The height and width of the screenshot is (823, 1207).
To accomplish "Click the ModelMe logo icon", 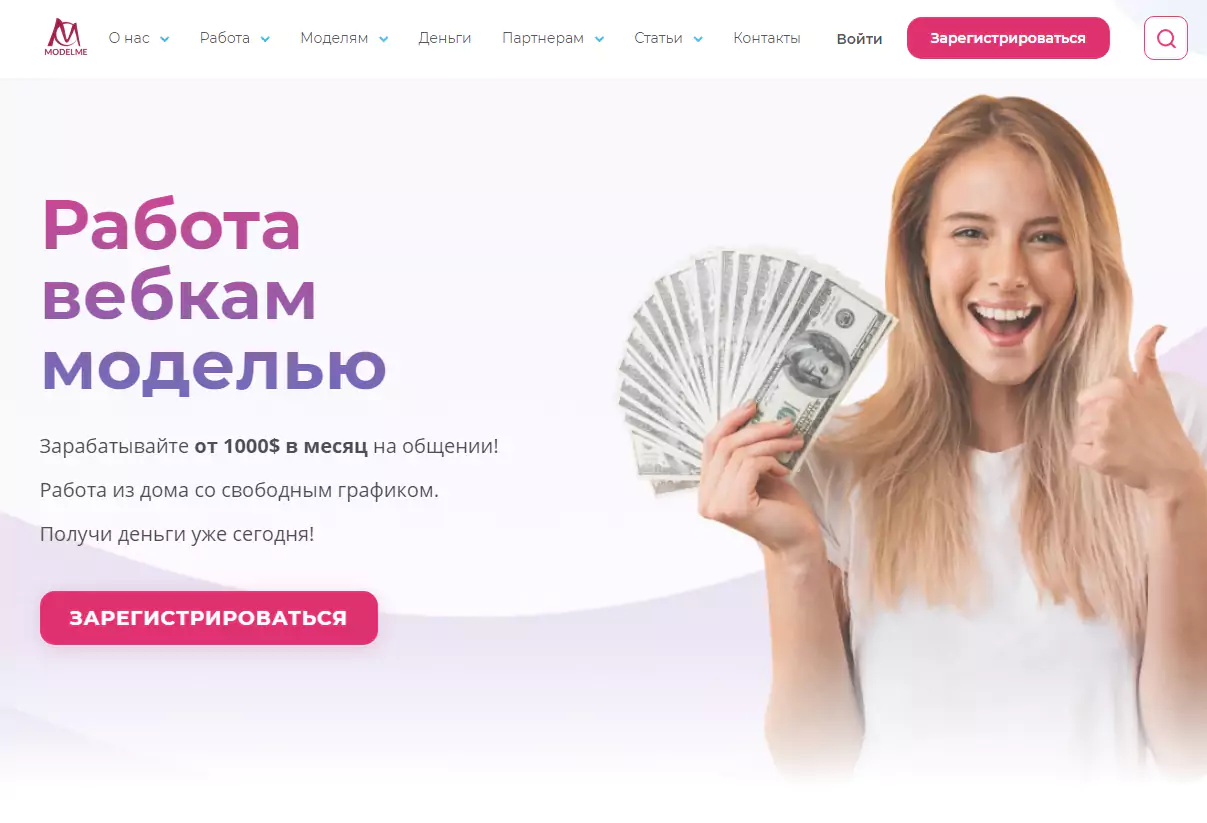I will tap(66, 37).
